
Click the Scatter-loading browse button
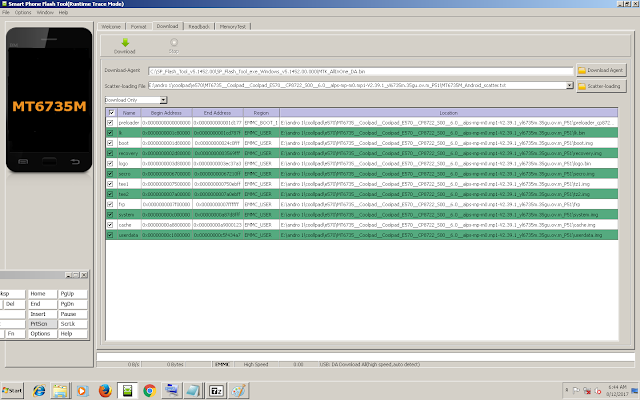601,86
